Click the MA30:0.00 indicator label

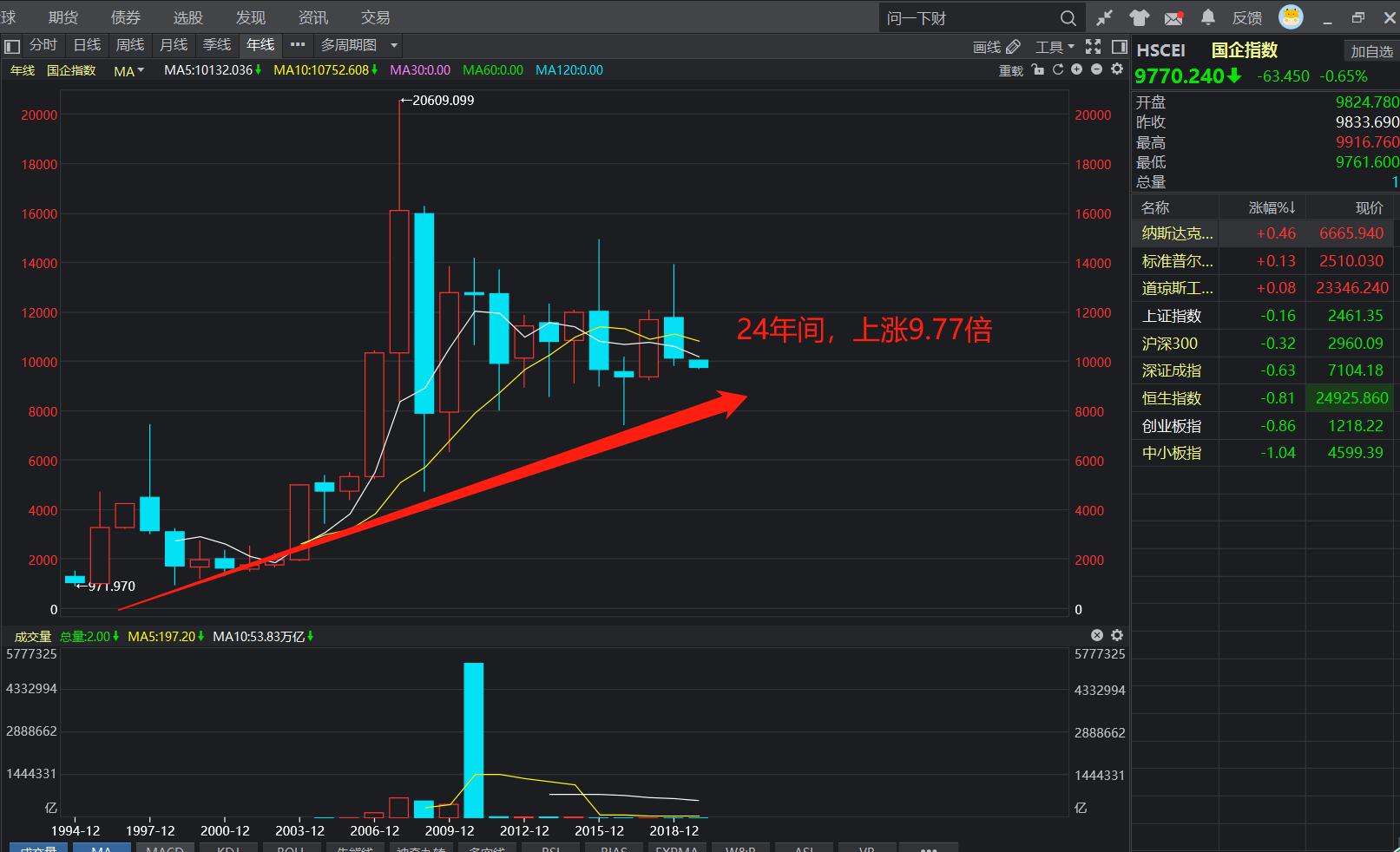tap(420, 70)
